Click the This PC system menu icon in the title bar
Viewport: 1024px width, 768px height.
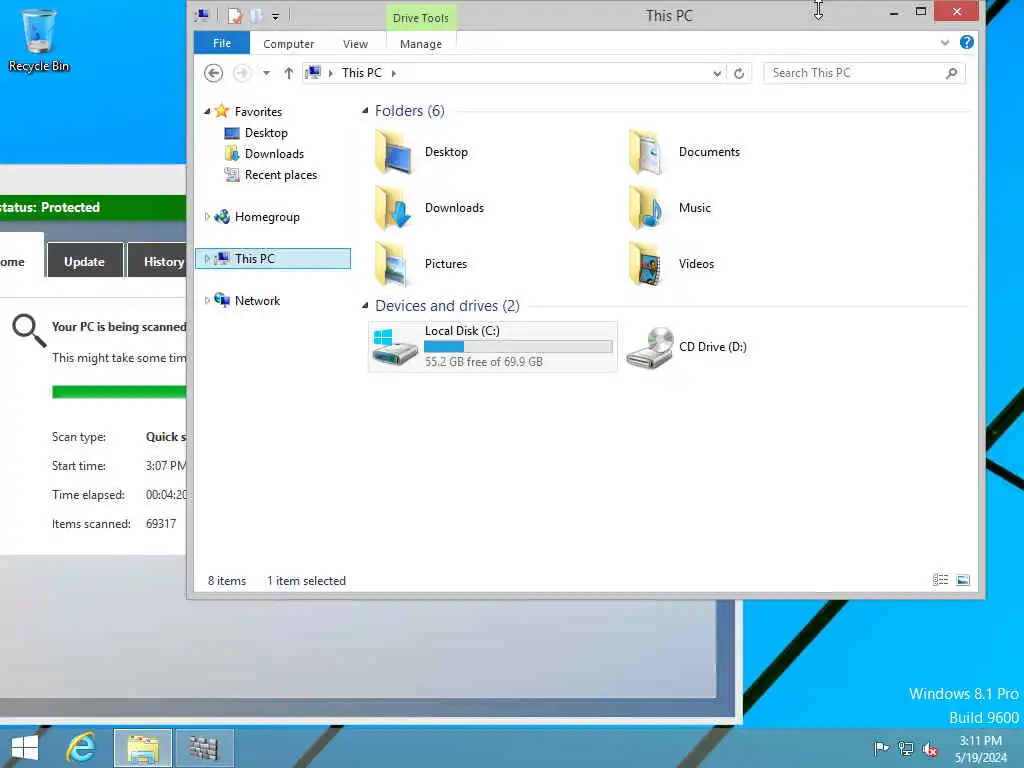[203, 16]
